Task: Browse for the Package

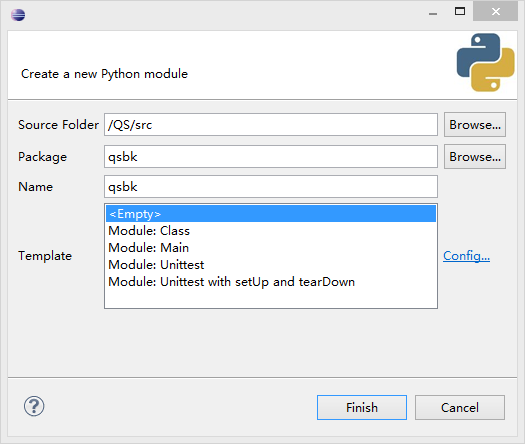Action: point(475,157)
